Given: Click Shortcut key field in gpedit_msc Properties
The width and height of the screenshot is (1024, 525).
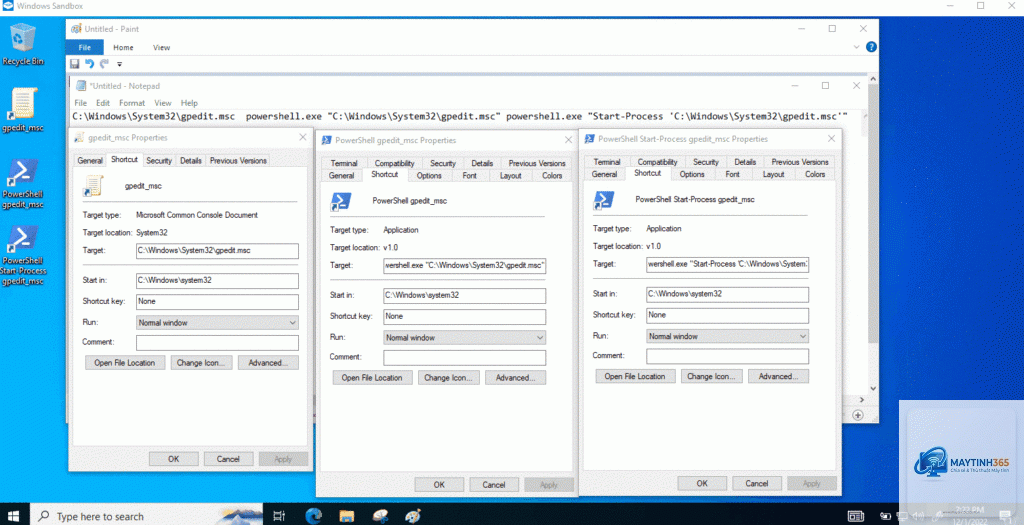Looking at the screenshot, I should (217, 302).
